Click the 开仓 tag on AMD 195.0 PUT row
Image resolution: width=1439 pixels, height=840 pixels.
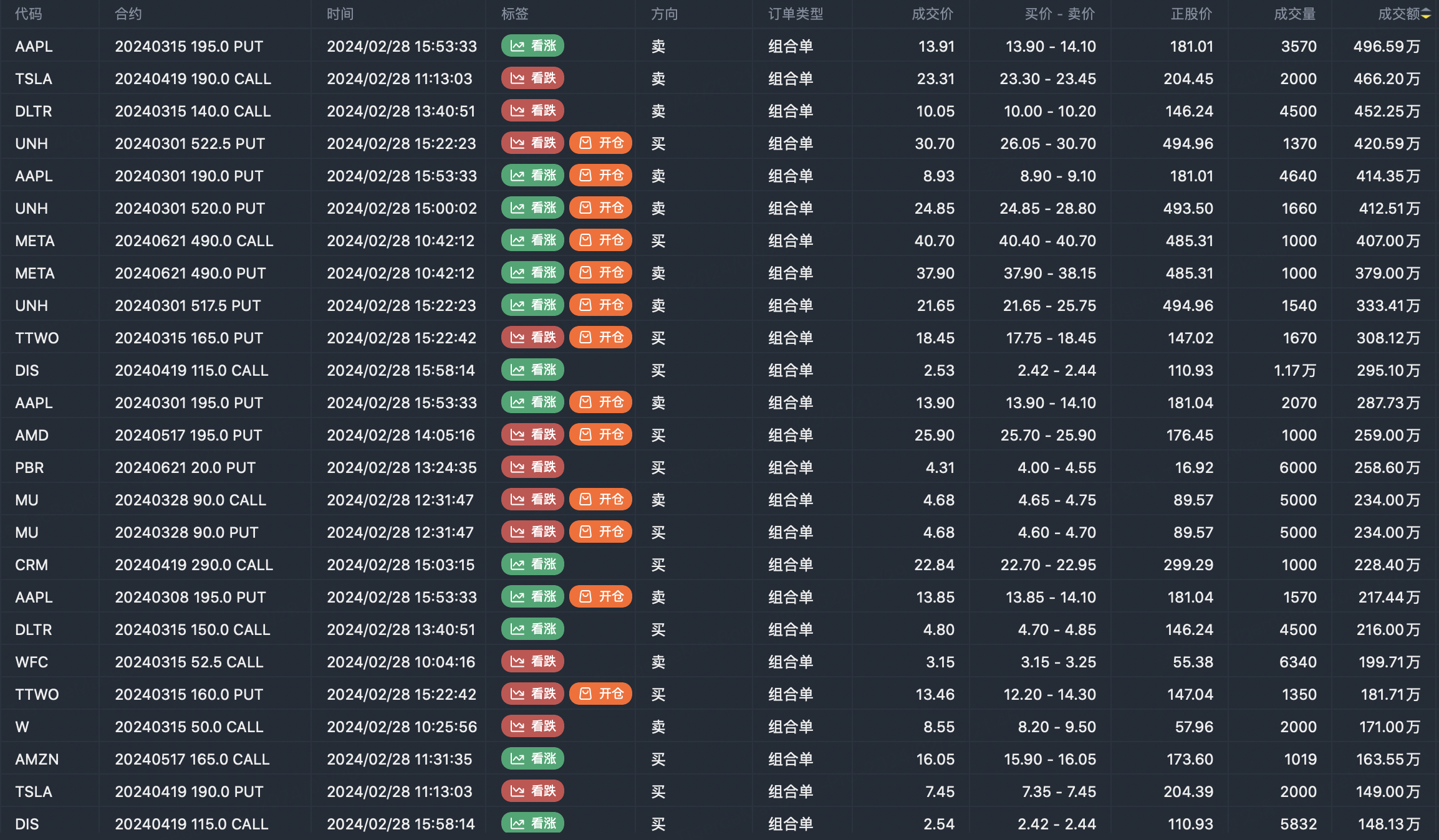tap(600, 435)
